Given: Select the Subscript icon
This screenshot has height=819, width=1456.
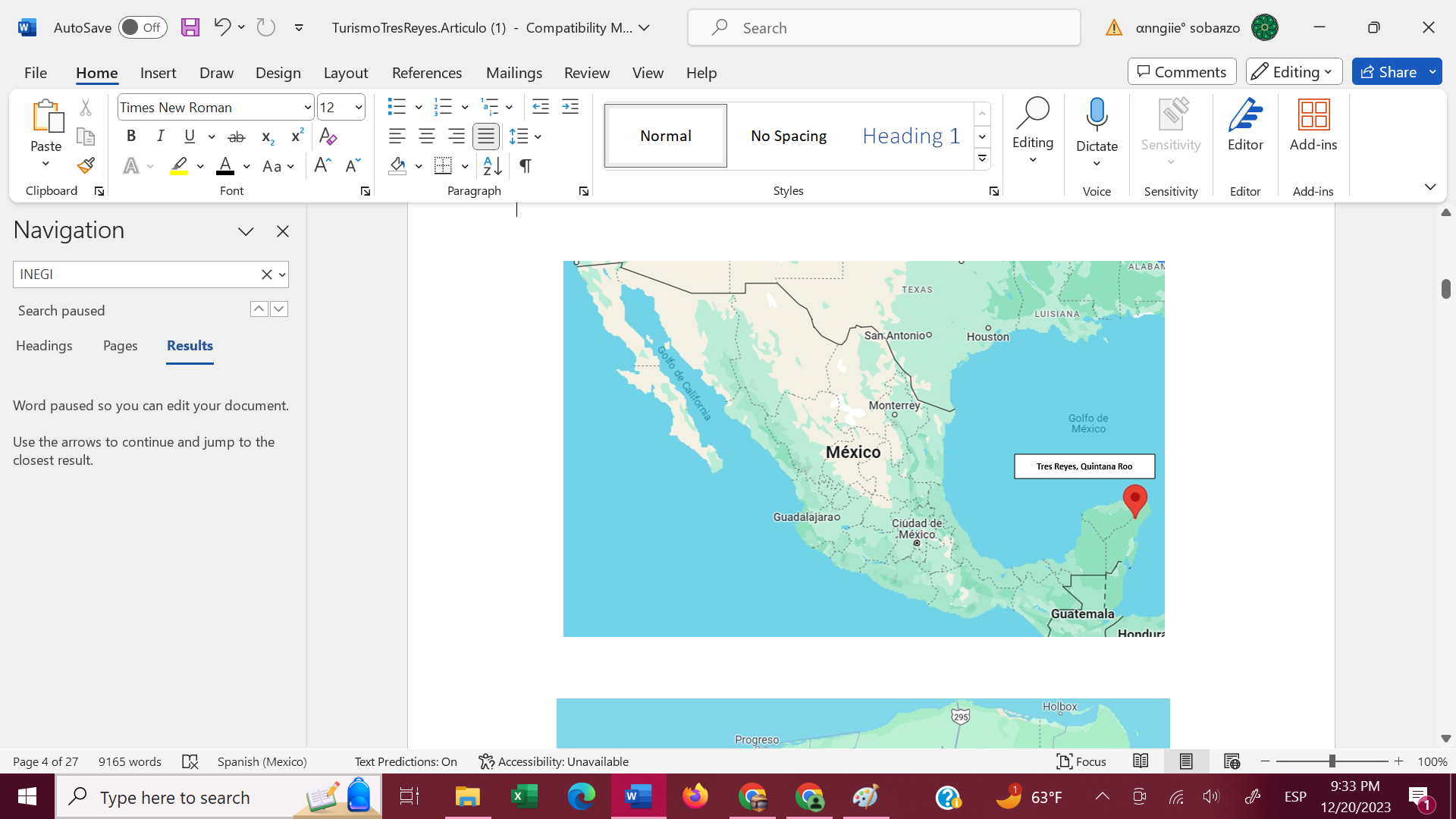Looking at the screenshot, I should coord(266,136).
